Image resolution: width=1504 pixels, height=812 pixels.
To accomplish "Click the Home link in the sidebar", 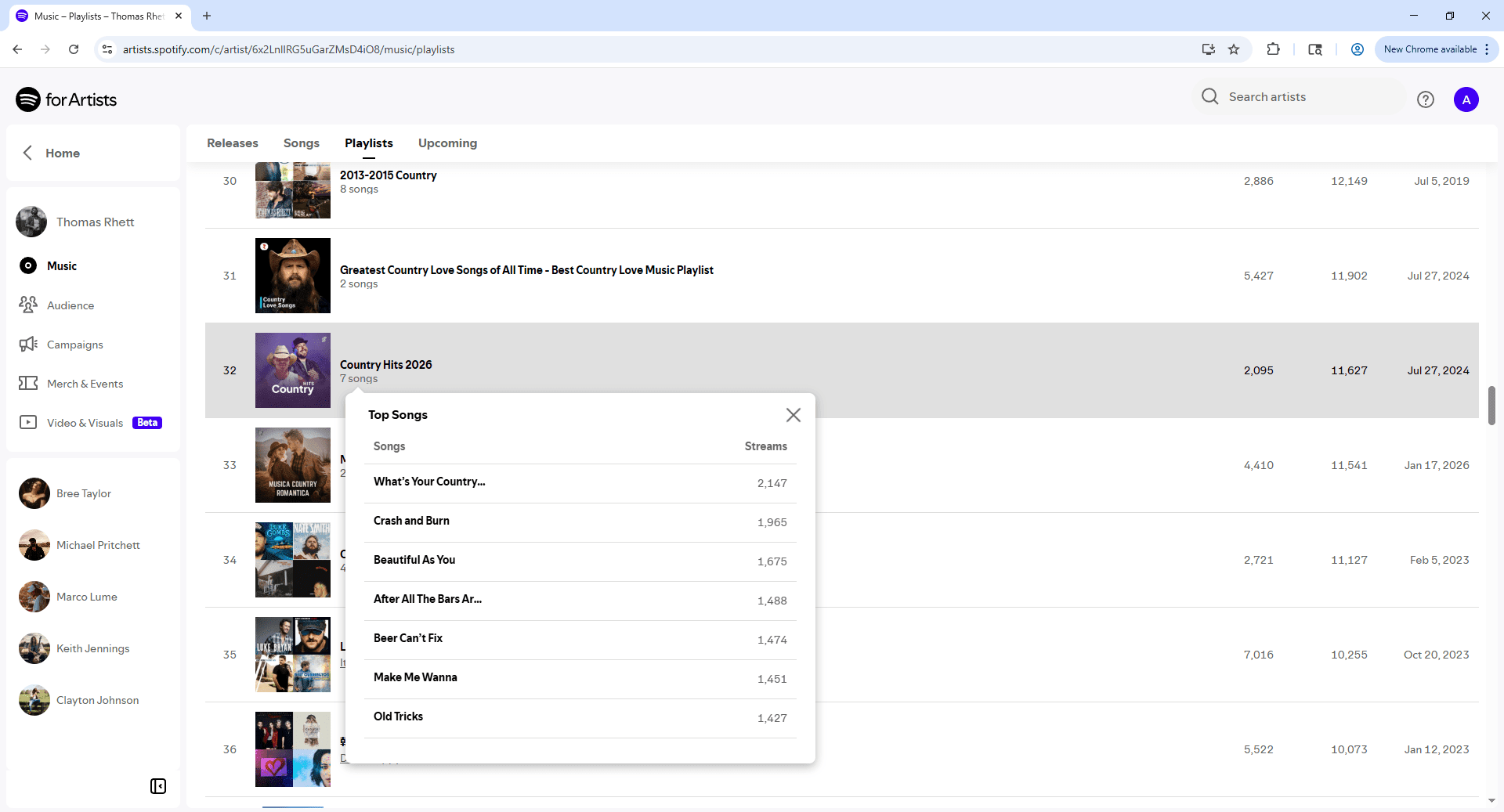I will click(x=63, y=153).
